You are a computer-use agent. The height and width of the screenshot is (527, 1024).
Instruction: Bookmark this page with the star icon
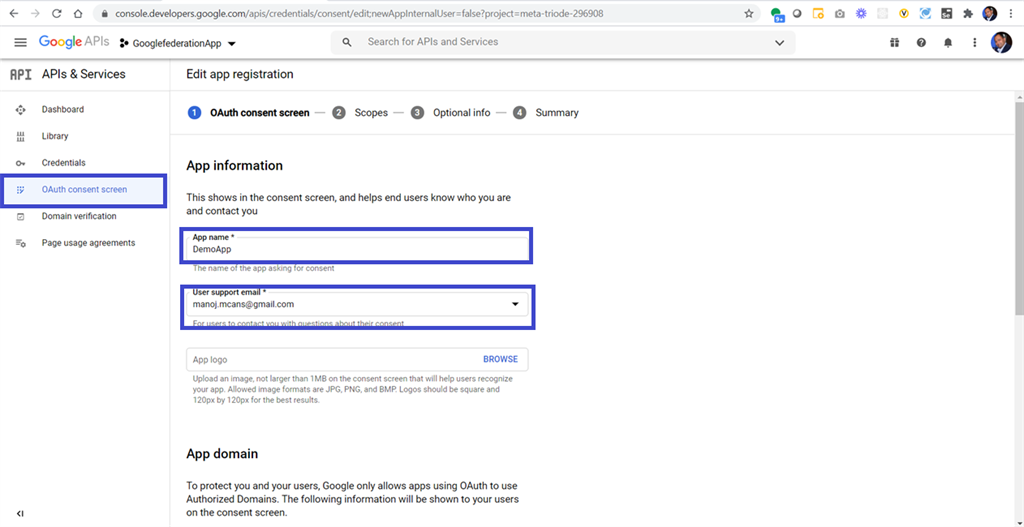click(x=748, y=13)
